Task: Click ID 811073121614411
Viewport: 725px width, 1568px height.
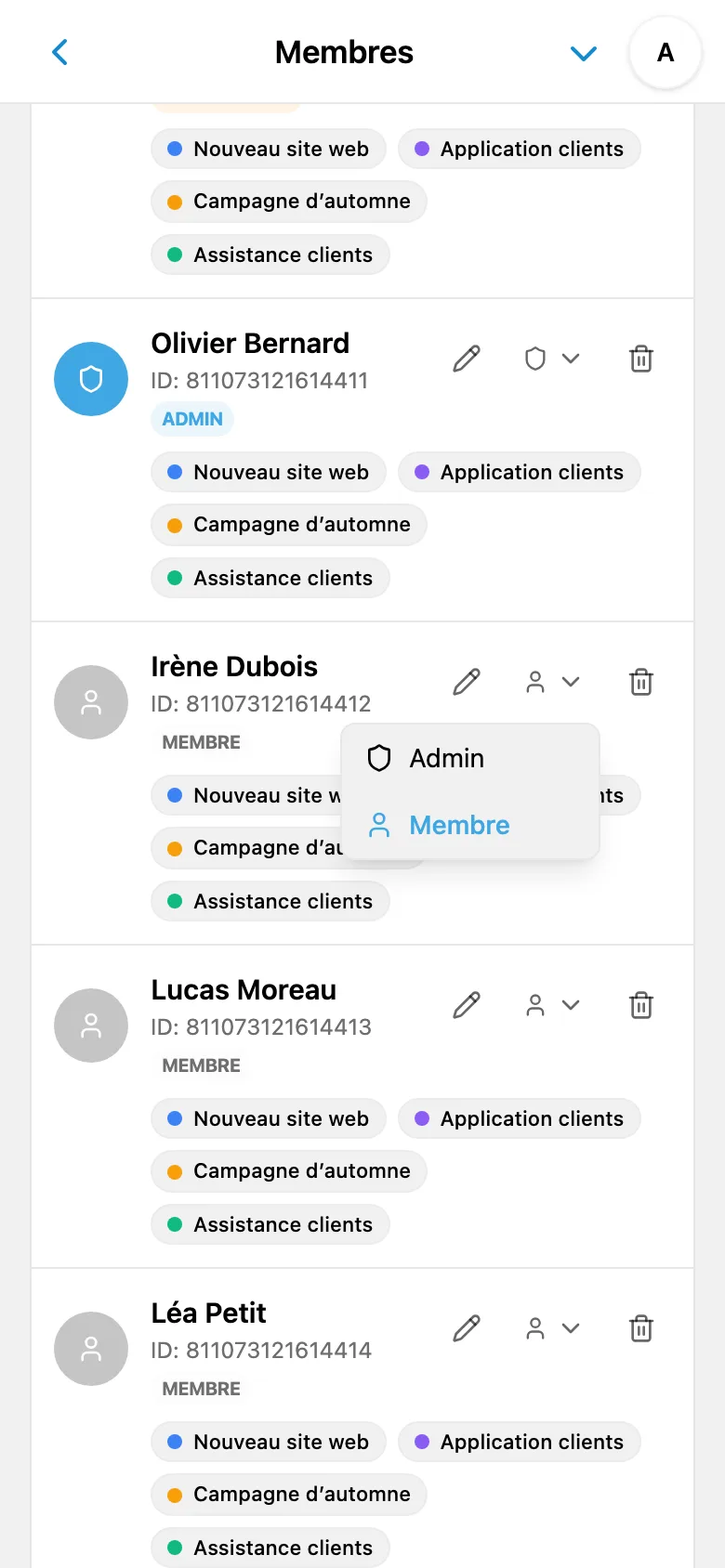Action: 260,381
